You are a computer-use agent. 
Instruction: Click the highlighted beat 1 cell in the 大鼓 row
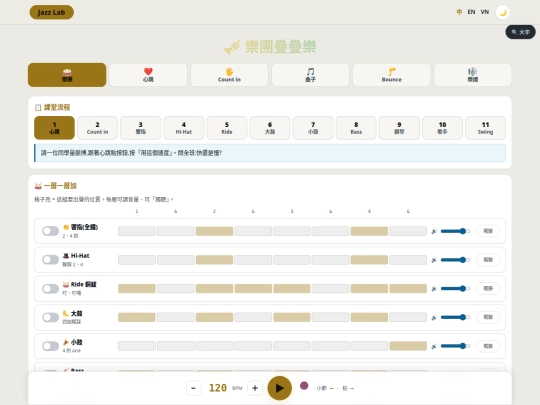(x=137, y=317)
